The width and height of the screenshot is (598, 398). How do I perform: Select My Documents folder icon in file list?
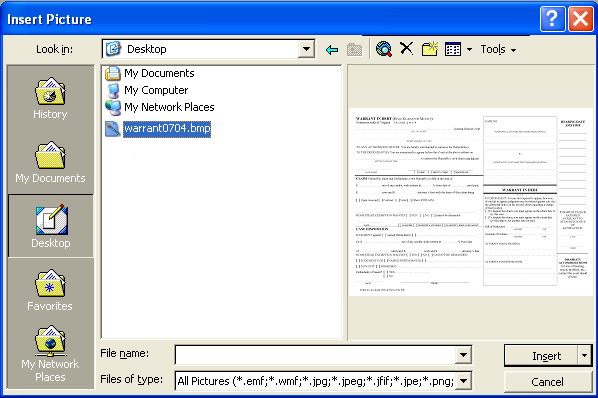tap(113, 73)
